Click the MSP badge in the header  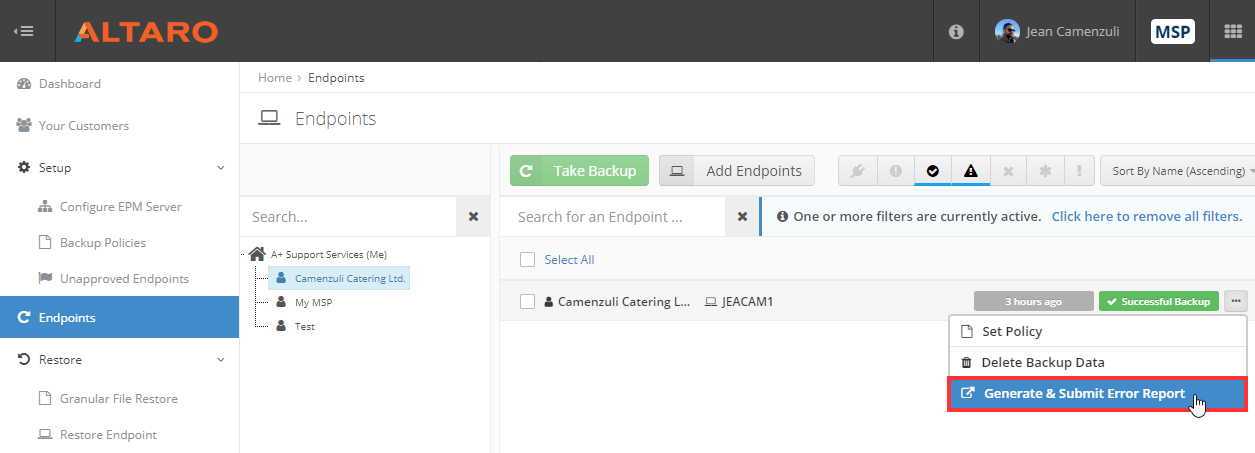pyautogui.click(x=1172, y=32)
